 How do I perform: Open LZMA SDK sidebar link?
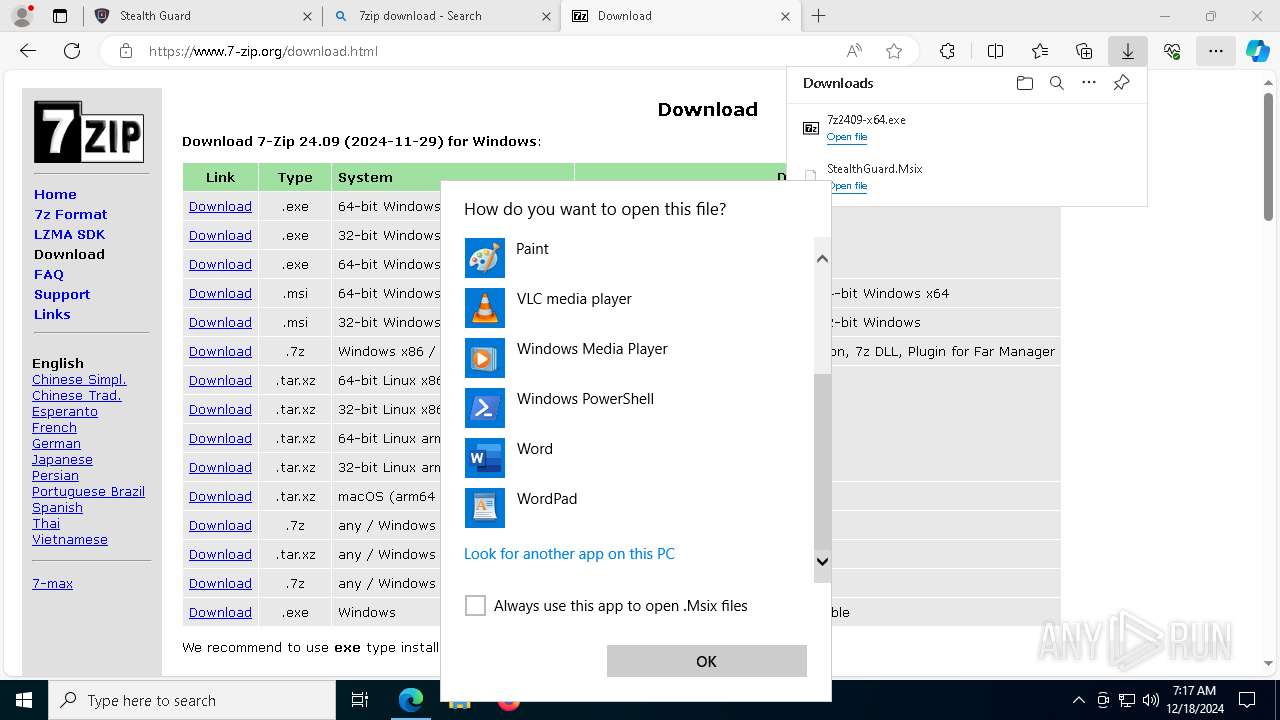(69, 234)
